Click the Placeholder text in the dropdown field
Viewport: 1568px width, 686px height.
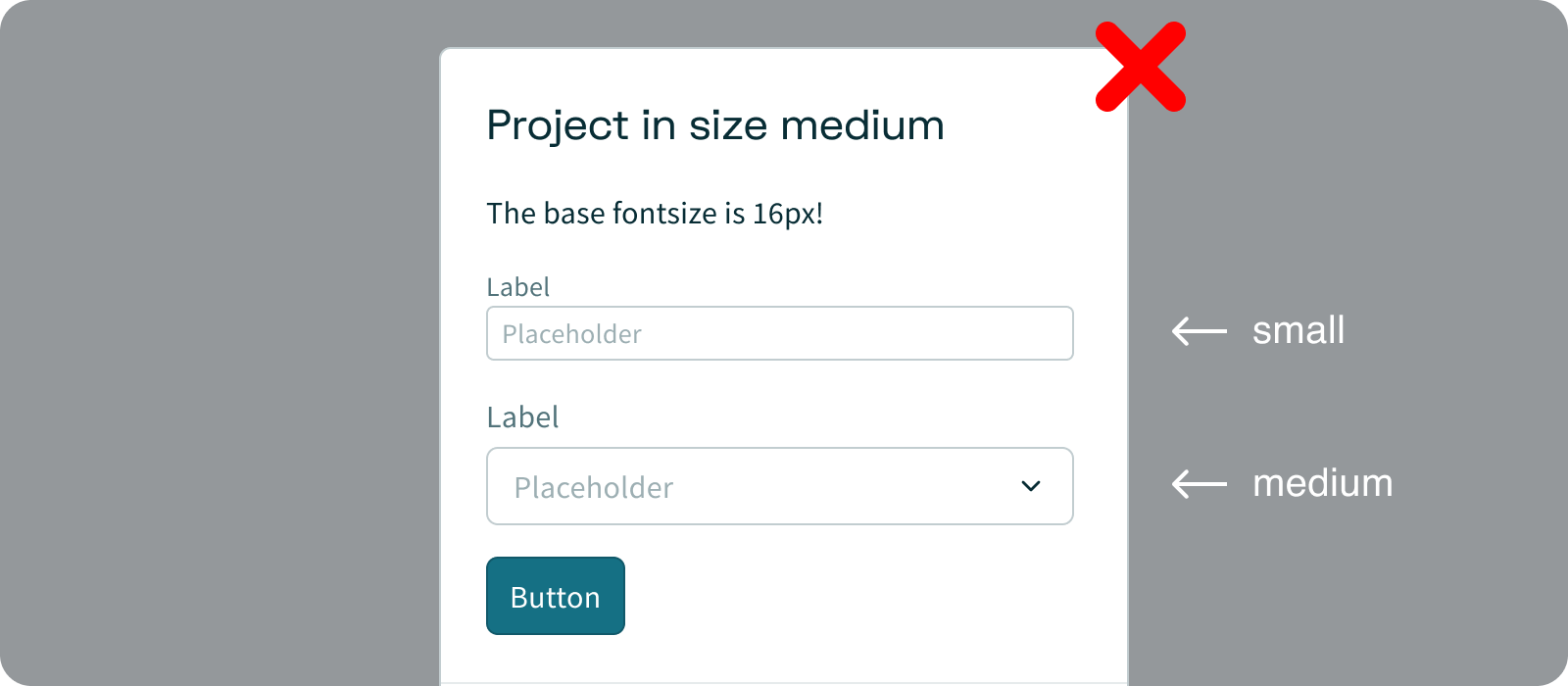coord(594,486)
